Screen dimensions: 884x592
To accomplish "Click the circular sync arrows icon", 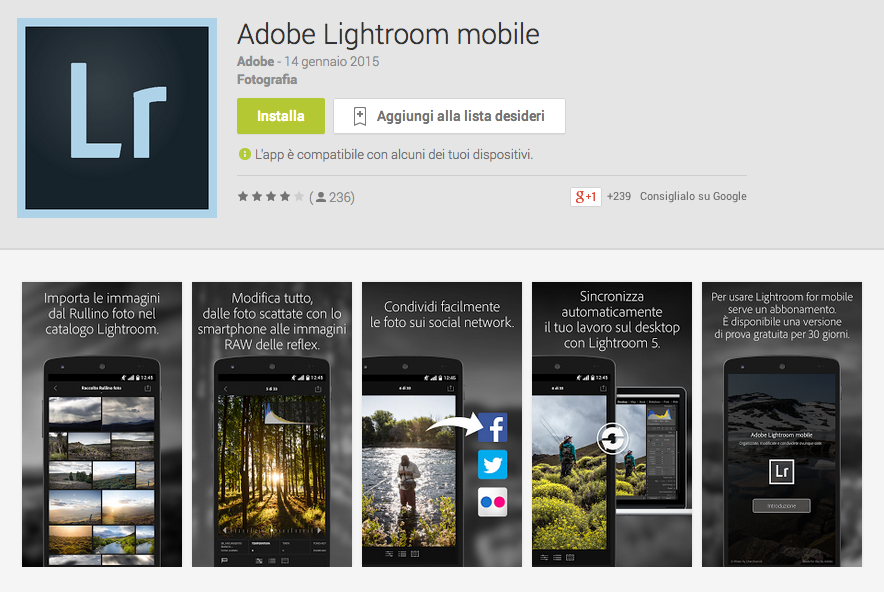I will (613, 438).
